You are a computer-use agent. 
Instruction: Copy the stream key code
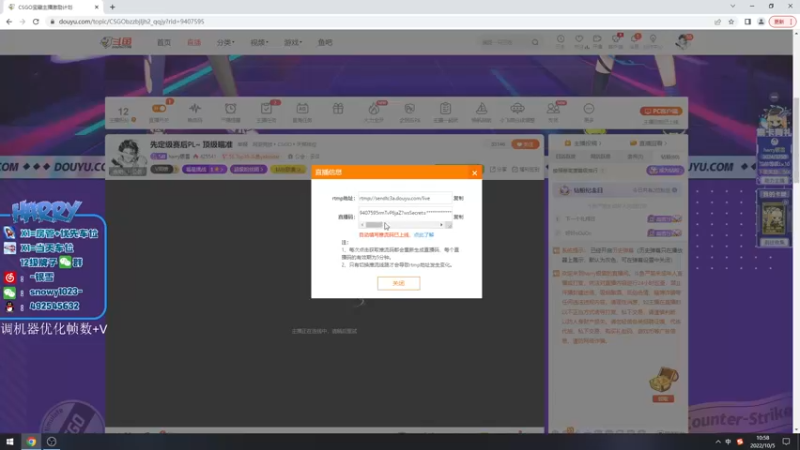coord(458,217)
